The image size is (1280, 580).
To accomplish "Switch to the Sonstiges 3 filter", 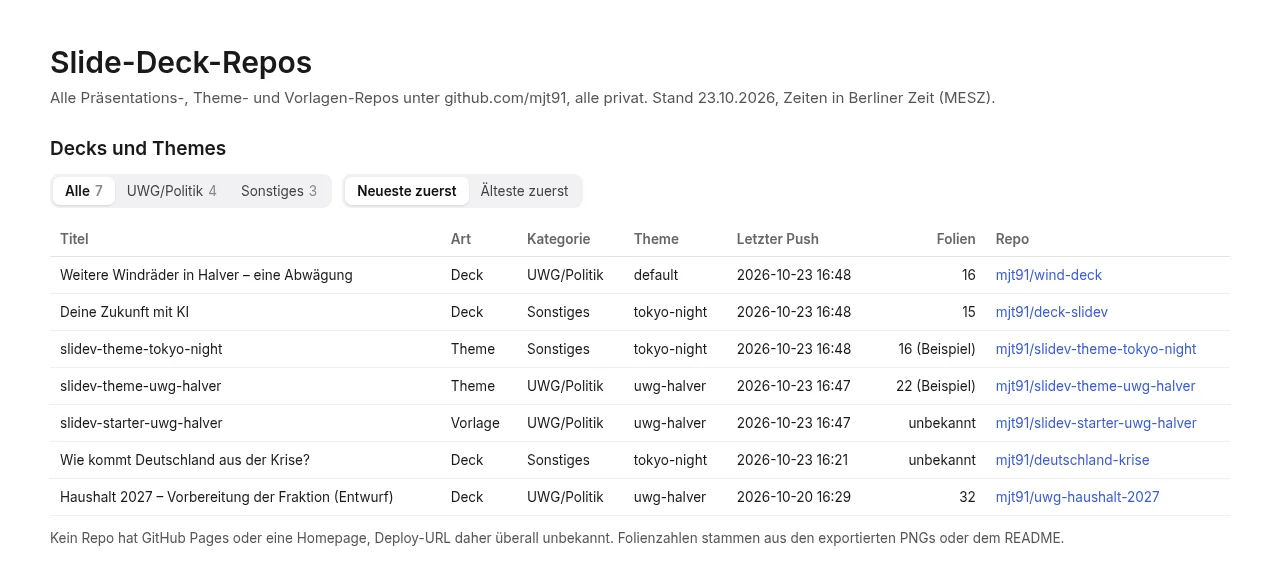I will click(x=279, y=191).
